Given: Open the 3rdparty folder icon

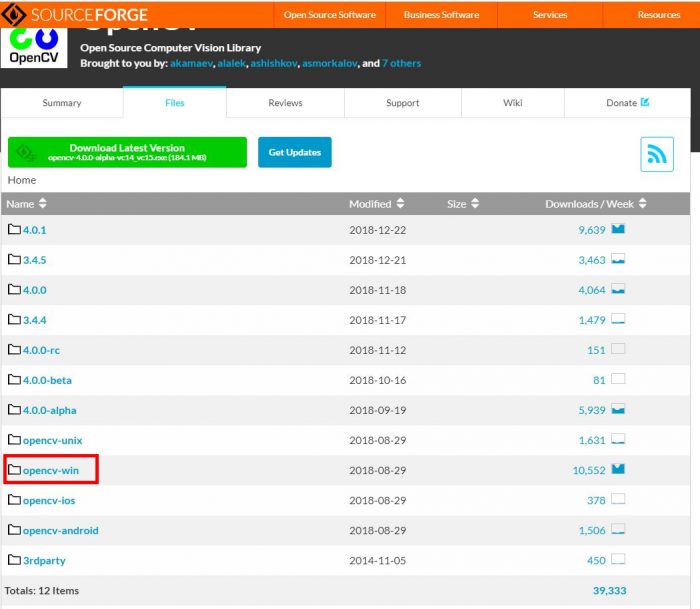Looking at the screenshot, I should pyautogui.click(x=14, y=560).
